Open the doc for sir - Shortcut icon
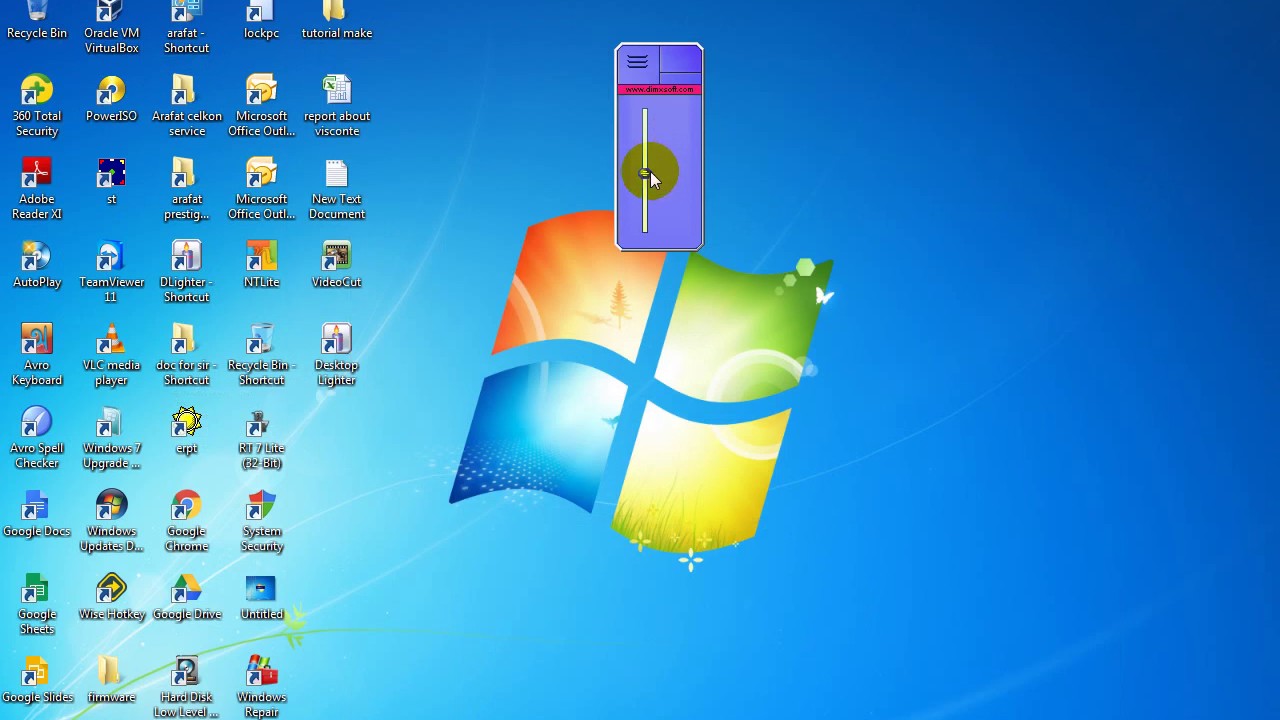Screen dimensions: 1280x720 click(x=186, y=354)
